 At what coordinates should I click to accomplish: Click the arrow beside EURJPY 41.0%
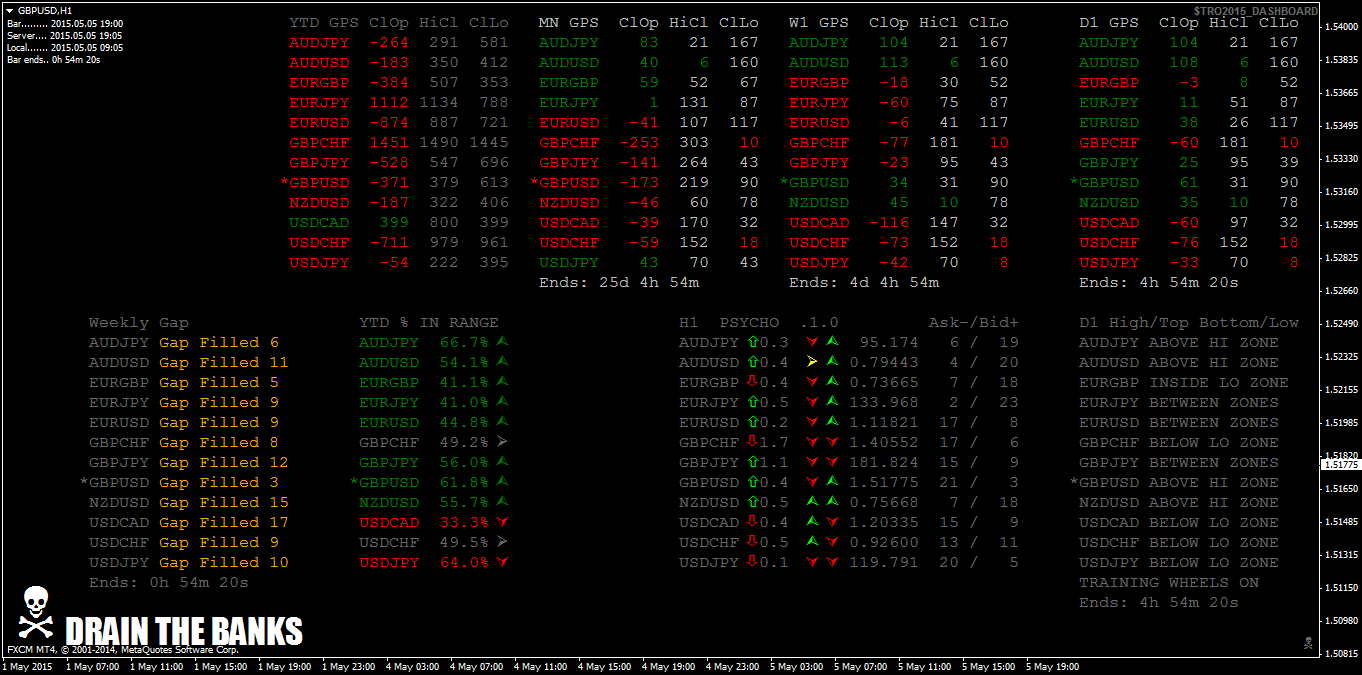[502, 402]
